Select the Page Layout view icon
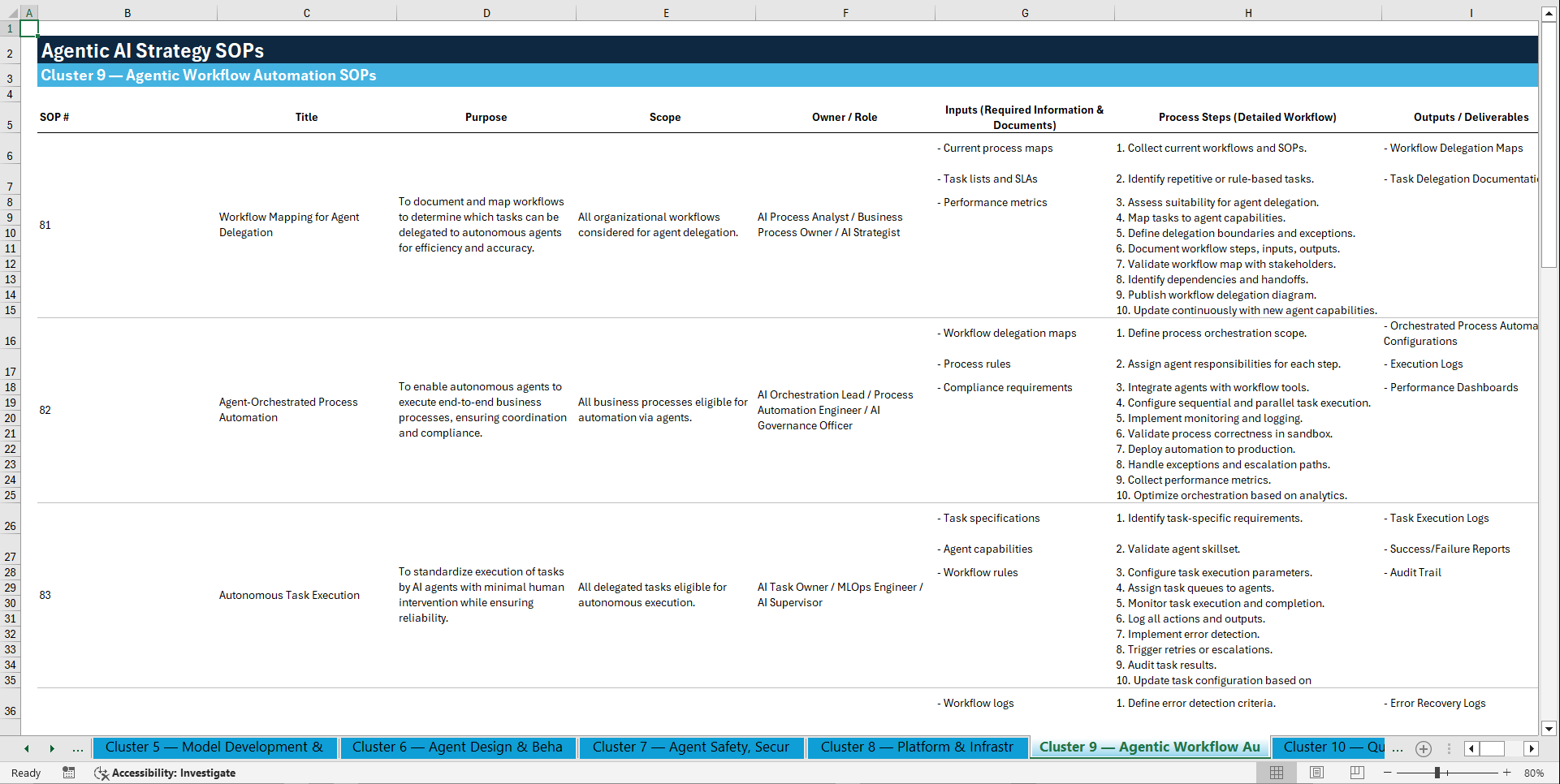Viewport: 1560px width, 784px height. coord(1316,773)
